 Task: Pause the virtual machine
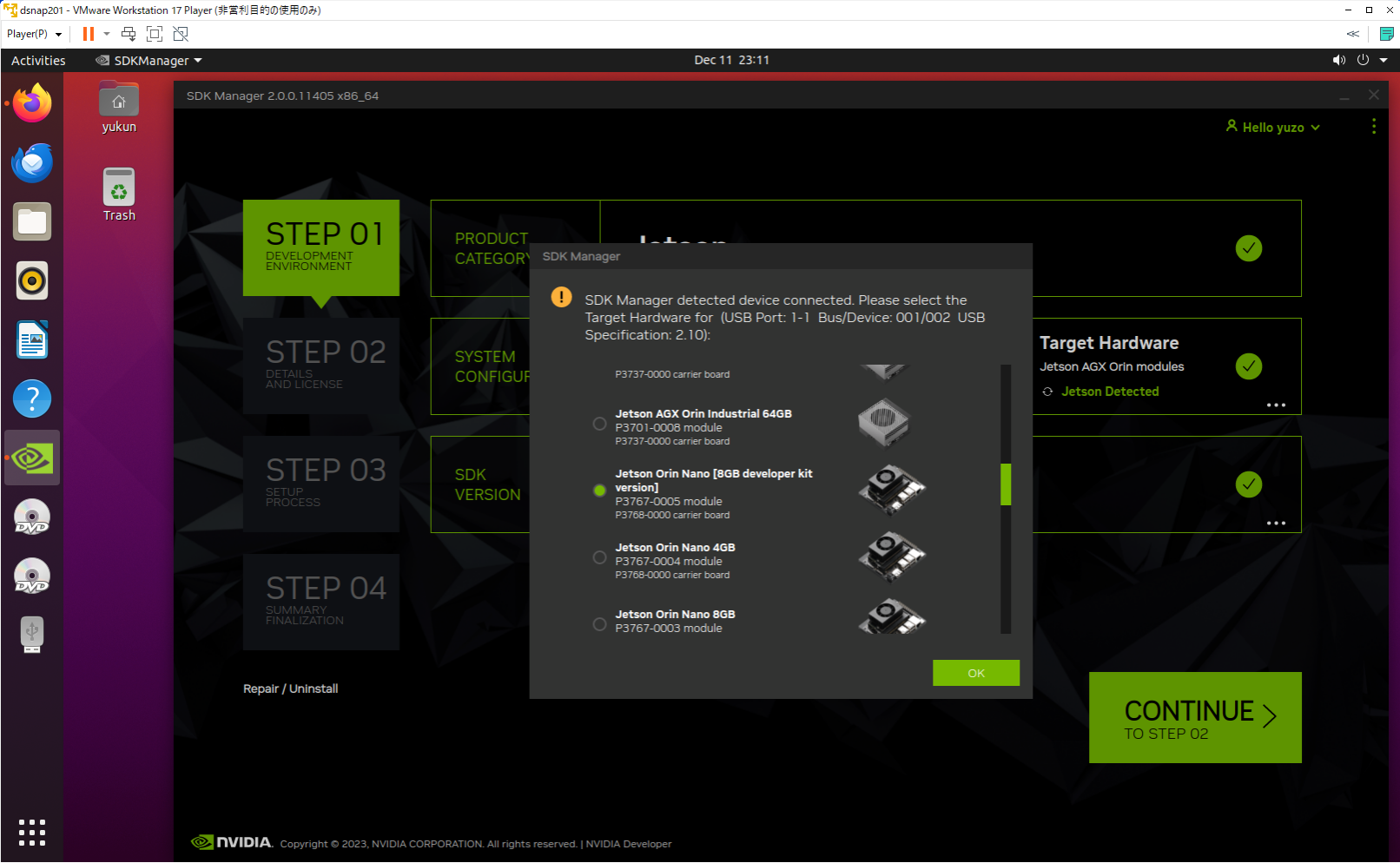click(88, 34)
